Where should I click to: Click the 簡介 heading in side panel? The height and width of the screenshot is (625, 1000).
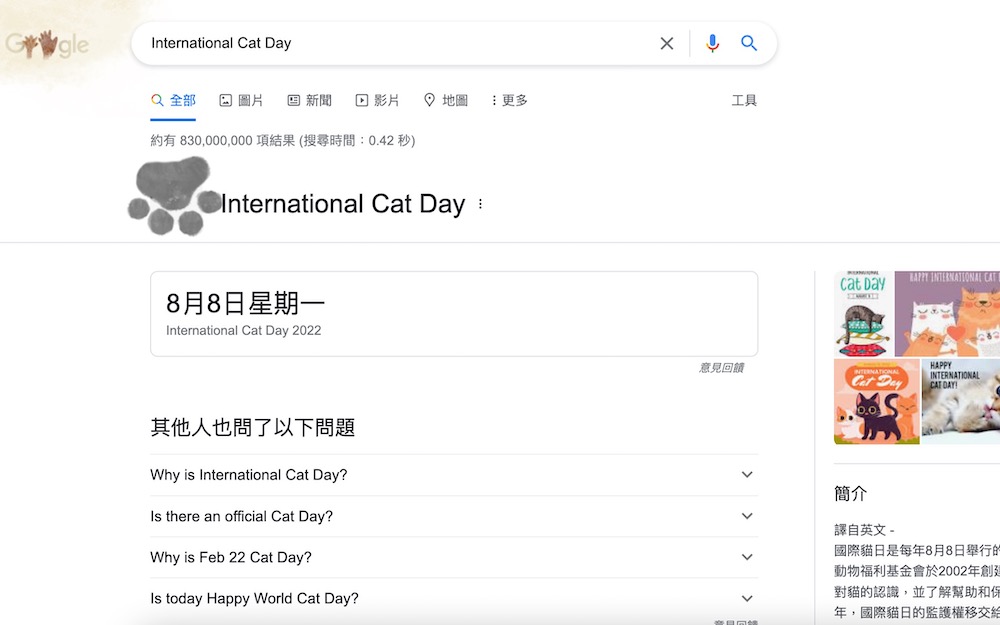tap(850, 494)
